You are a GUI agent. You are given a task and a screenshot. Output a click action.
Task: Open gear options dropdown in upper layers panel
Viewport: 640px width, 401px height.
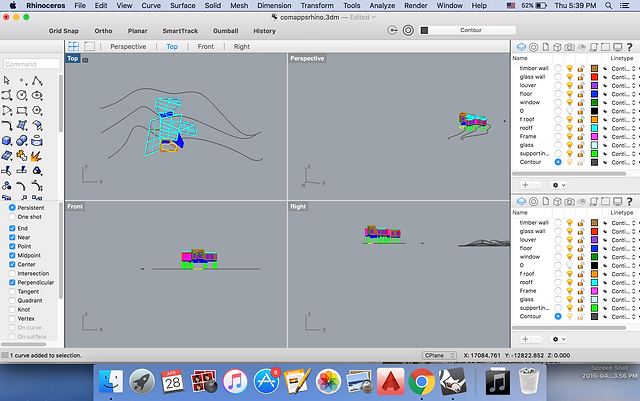click(x=558, y=185)
